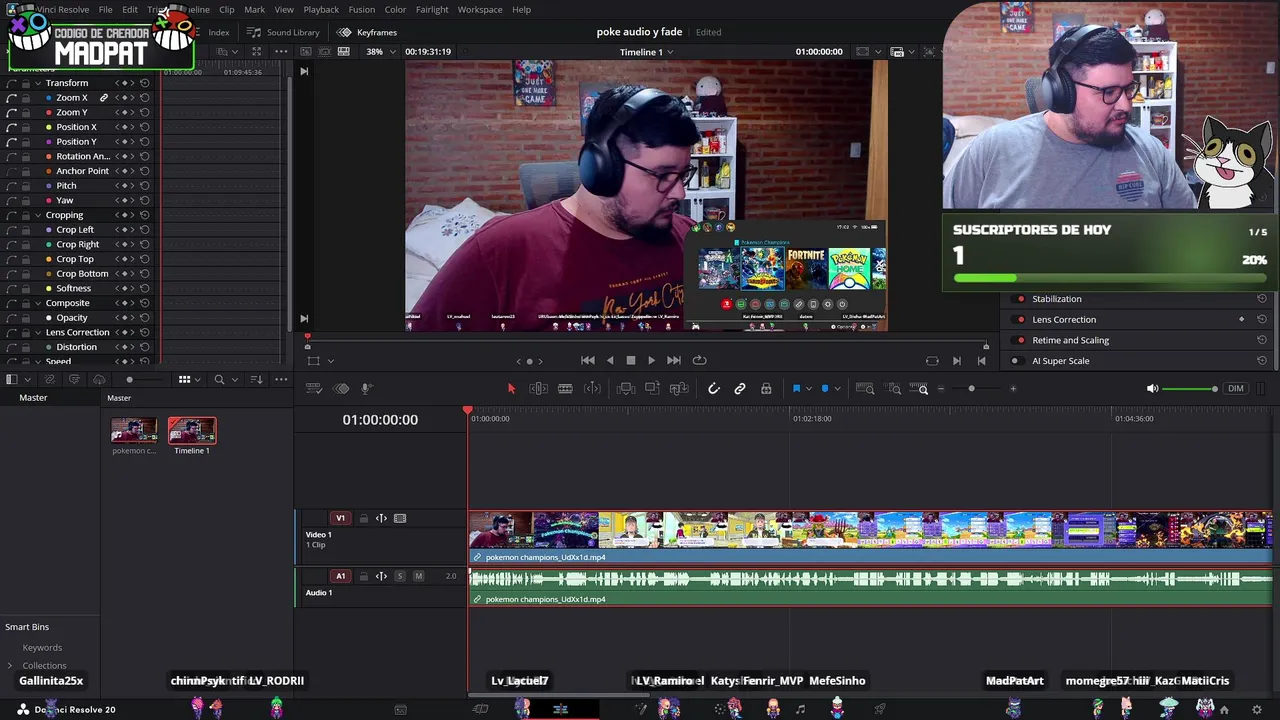Toggle the Stabilization enable switch
The image size is (1280, 720).
[1020, 299]
